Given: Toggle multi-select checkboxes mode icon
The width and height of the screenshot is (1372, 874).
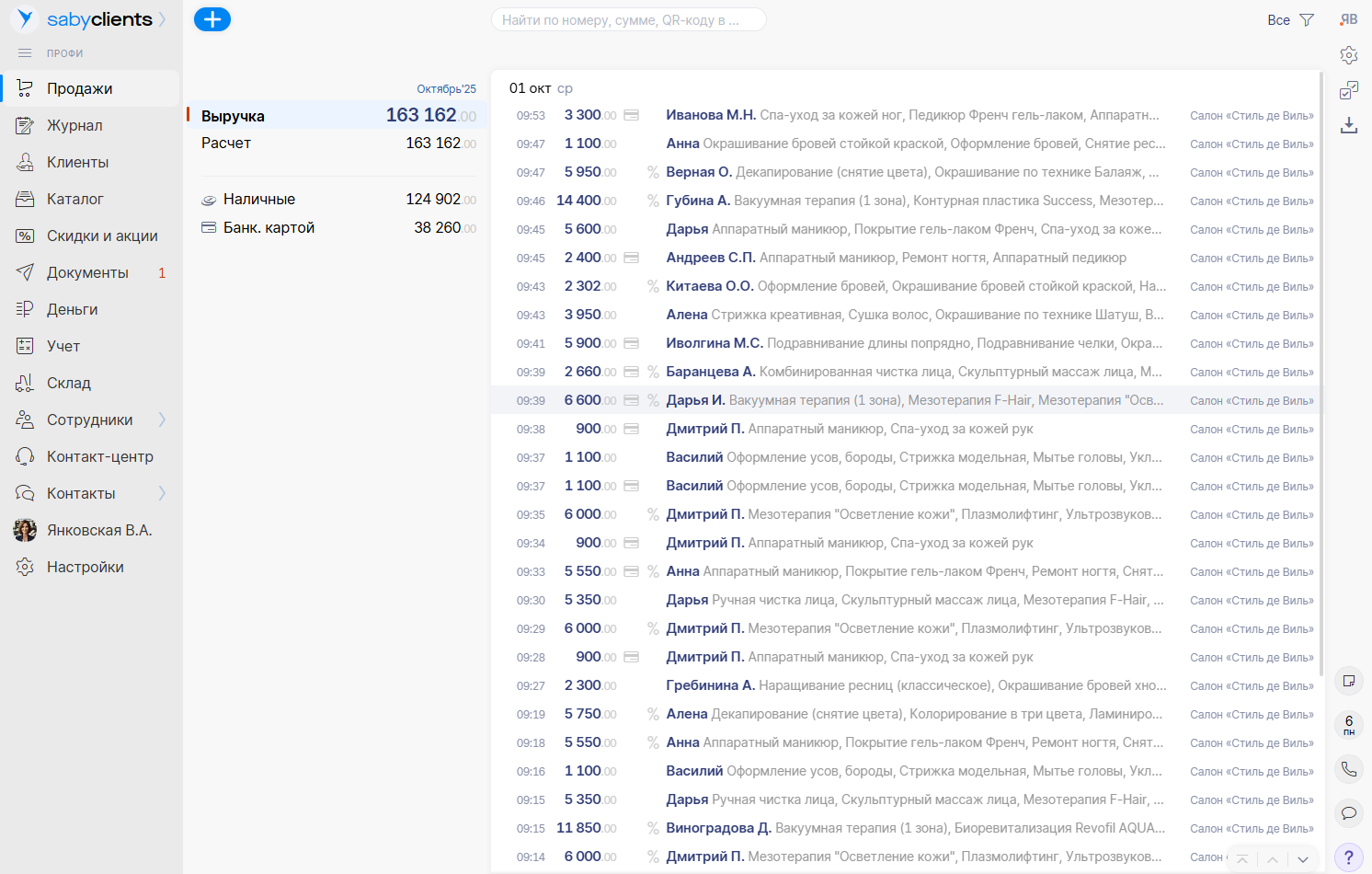Looking at the screenshot, I should click(1349, 90).
